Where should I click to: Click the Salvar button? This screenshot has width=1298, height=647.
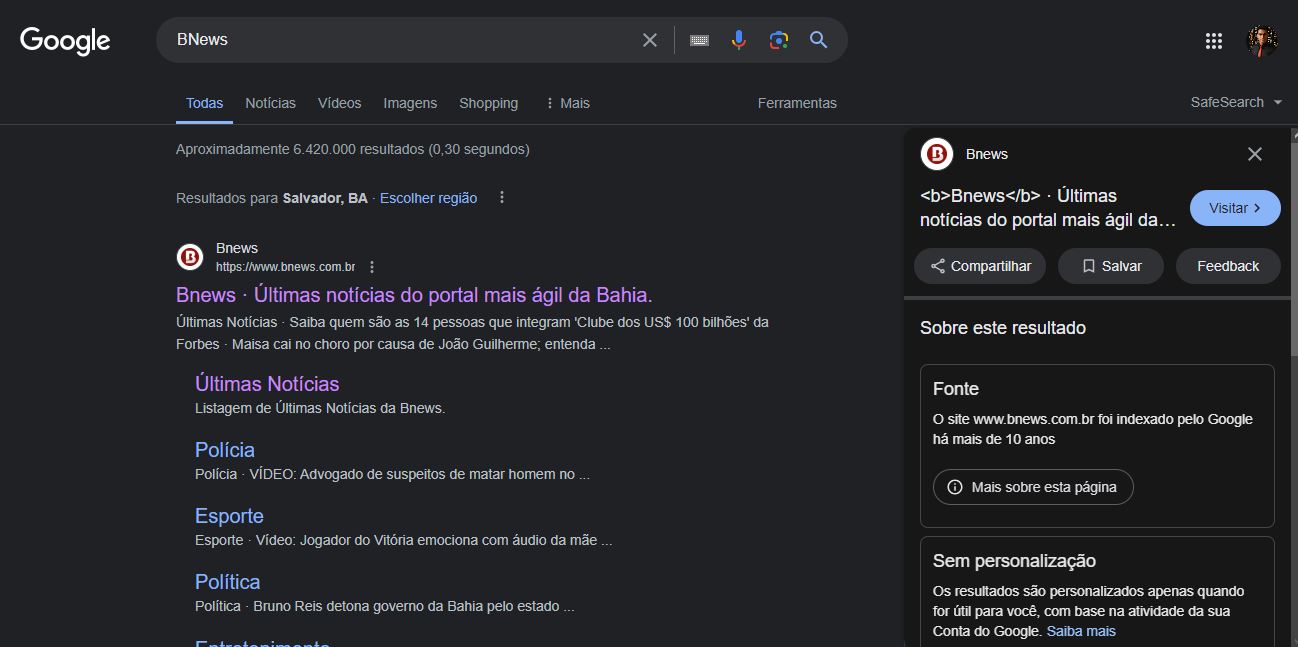pos(1111,266)
